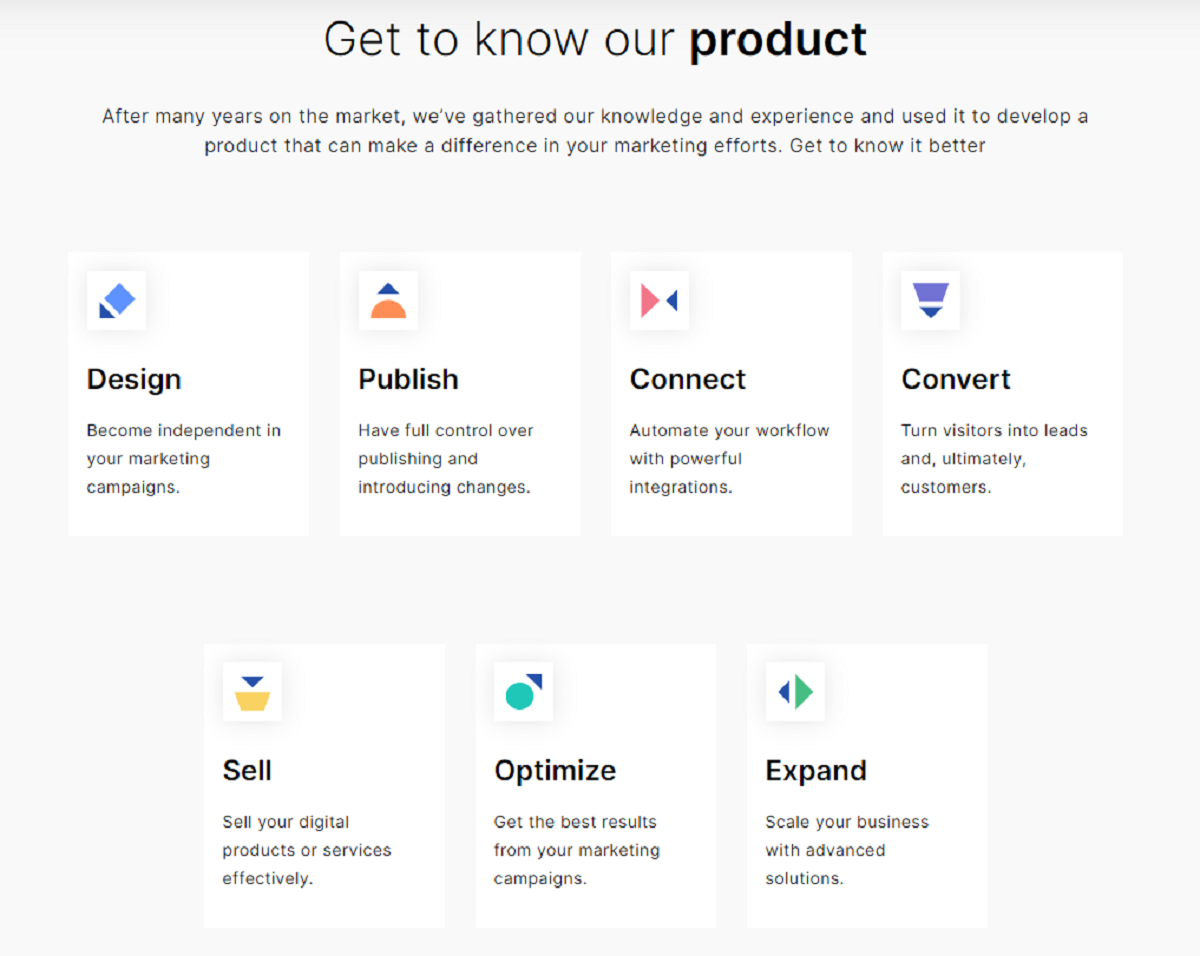Click the Convert card's purple funnel icon
Viewport: 1200px width, 956px height.
[930, 300]
